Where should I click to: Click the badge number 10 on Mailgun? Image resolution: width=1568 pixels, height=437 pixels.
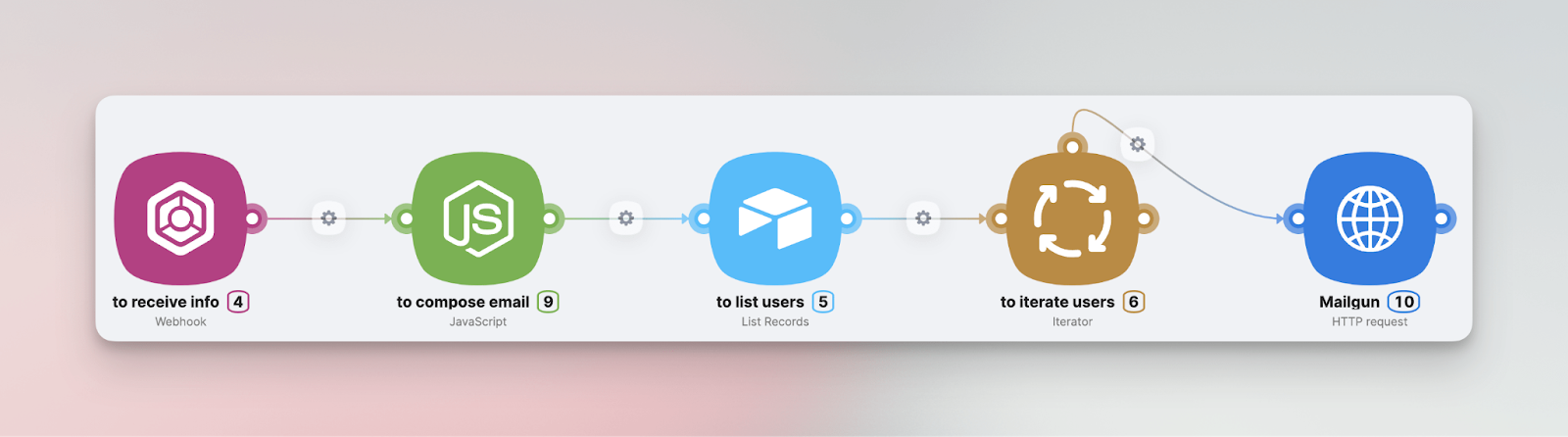pyautogui.click(x=1404, y=302)
